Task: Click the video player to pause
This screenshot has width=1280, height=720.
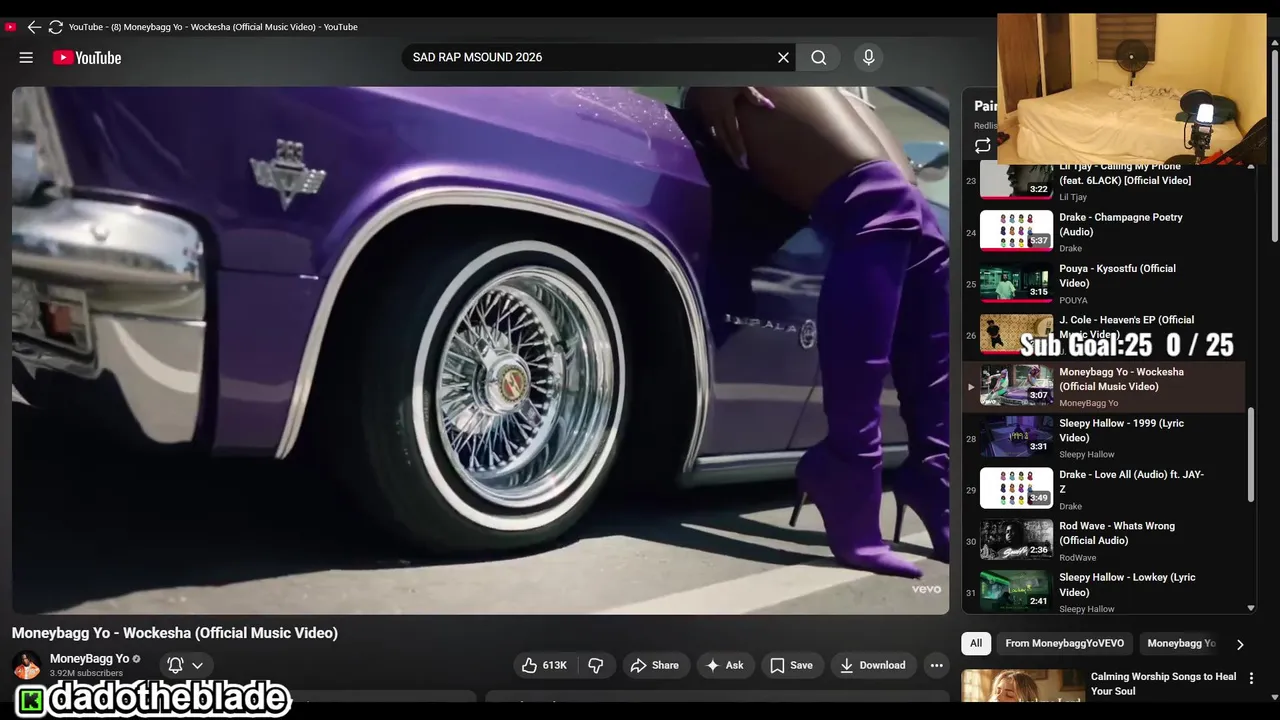Action: click(480, 350)
